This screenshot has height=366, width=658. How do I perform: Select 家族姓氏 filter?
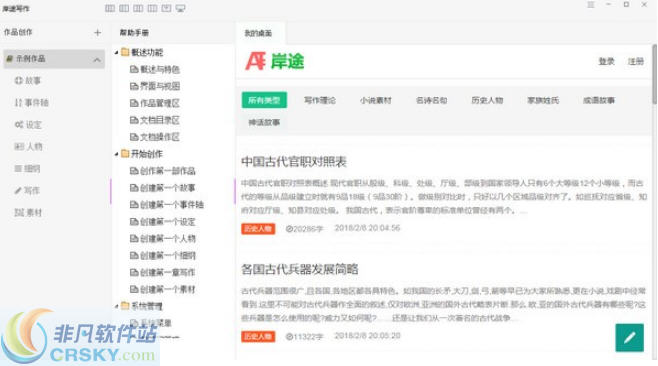click(543, 100)
